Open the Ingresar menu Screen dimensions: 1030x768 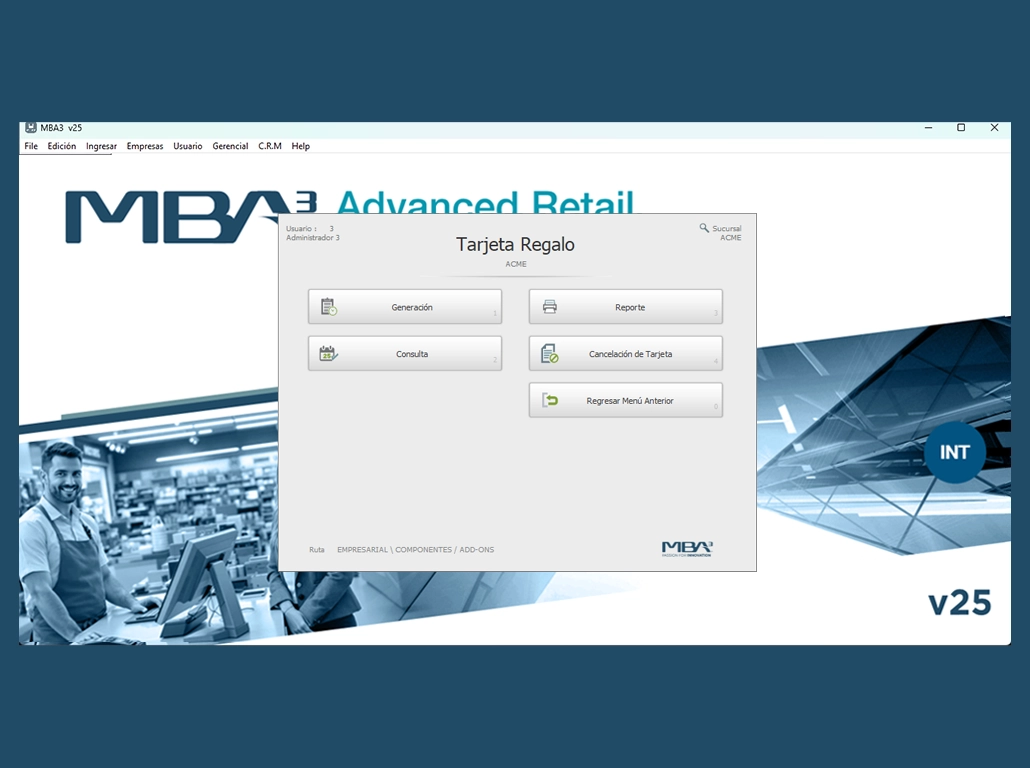point(101,146)
